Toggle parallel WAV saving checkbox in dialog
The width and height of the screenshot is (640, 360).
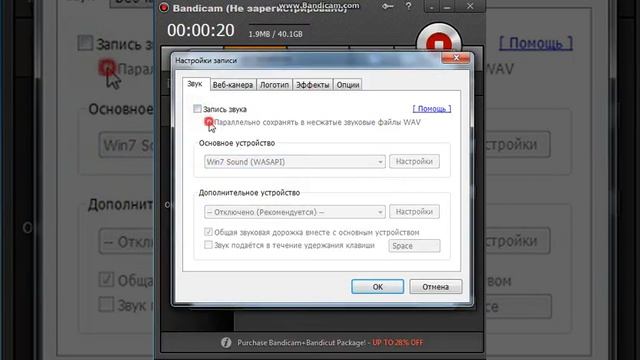tap(209, 122)
